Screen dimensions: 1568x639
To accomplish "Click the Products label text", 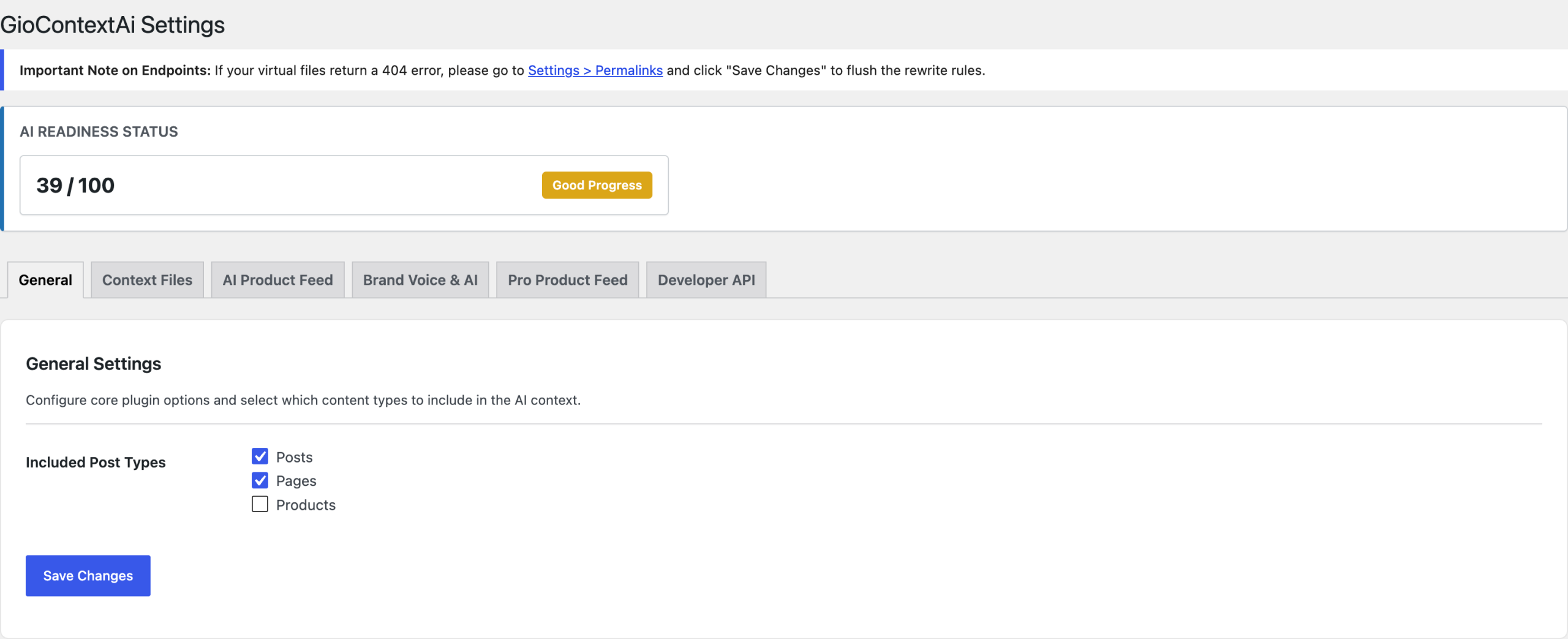I will (x=306, y=505).
